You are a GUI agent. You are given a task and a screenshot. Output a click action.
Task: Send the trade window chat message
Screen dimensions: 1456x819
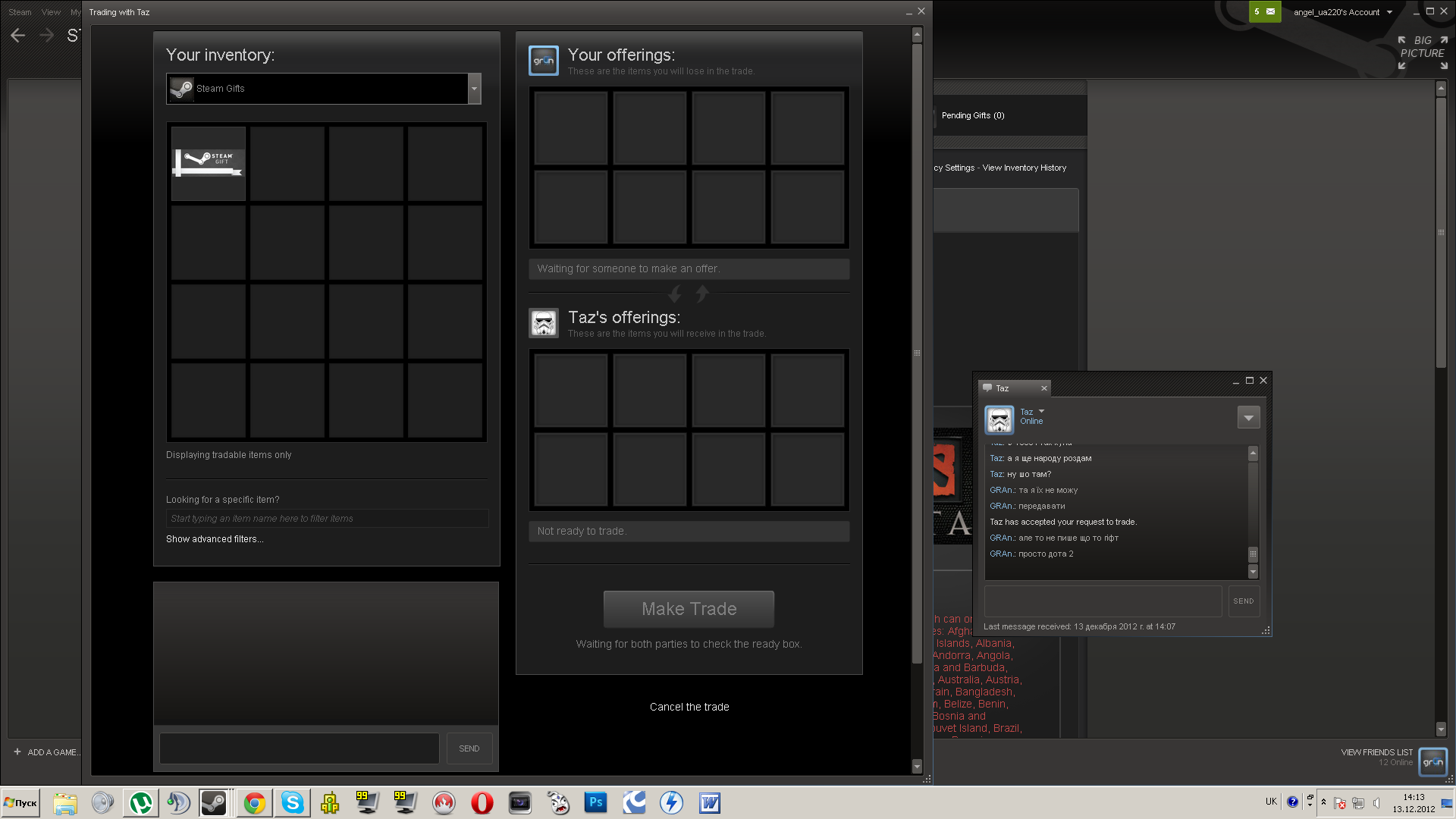[x=469, y=748]
